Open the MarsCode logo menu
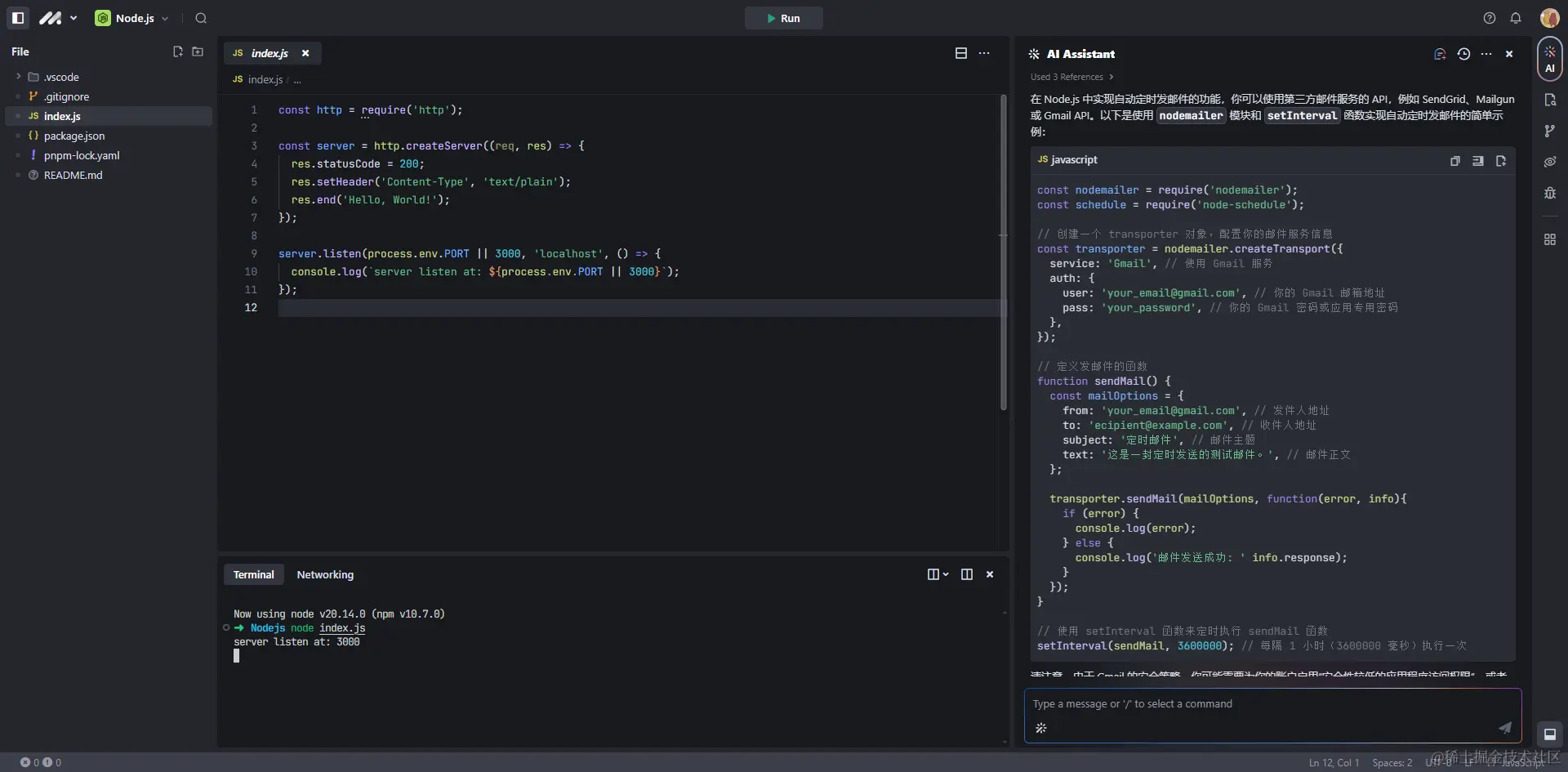The width and height of the screenshot is (1568, 772). pyautogui.click(x=58, y=18)
